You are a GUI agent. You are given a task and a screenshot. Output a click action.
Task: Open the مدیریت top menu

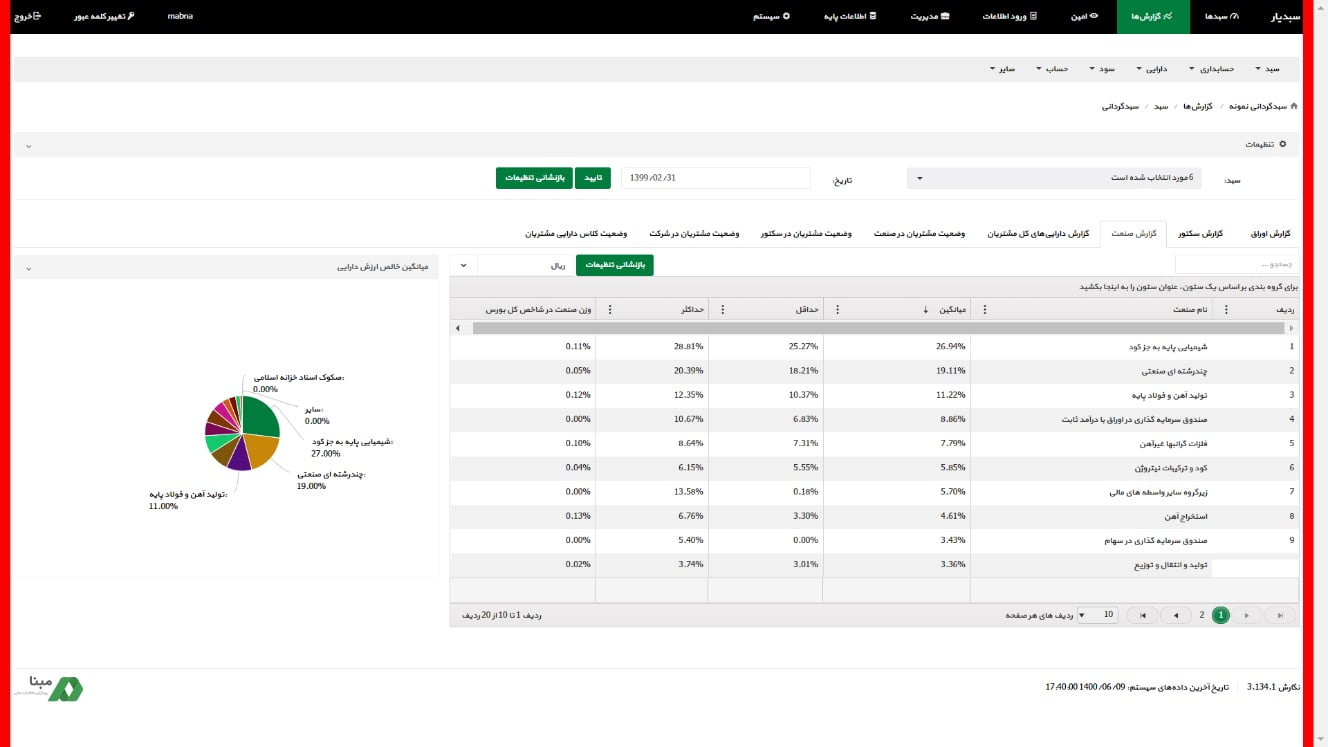[929, 17]
